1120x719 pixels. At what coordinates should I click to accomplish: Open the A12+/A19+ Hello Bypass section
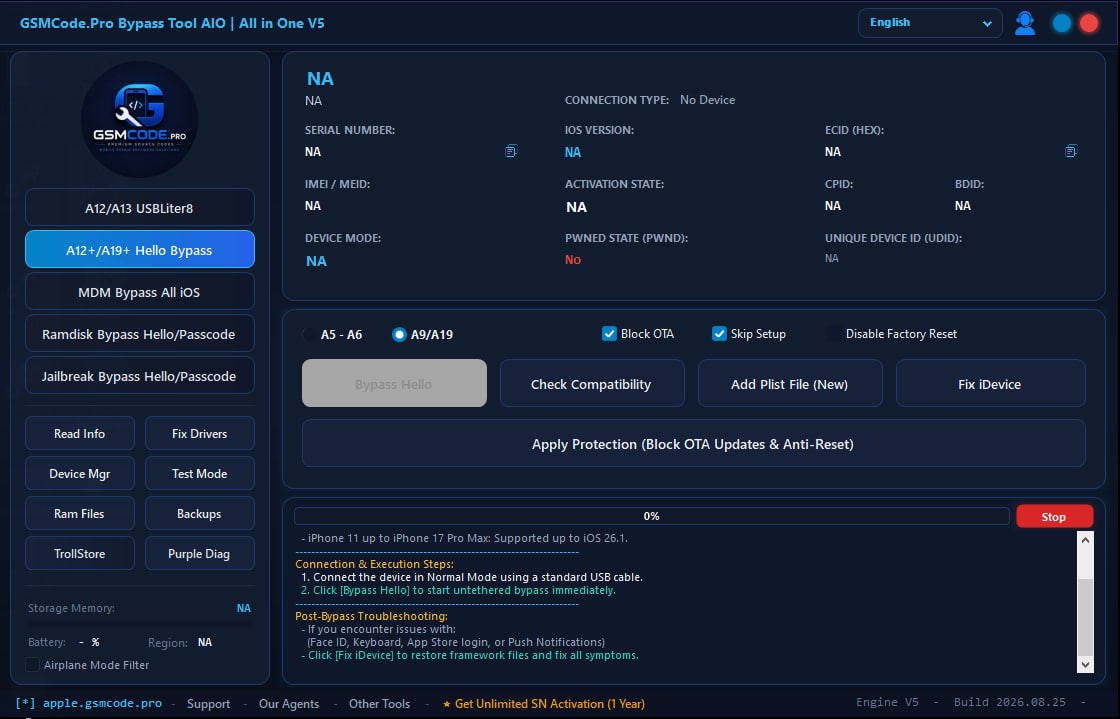(x=140, y=249)
